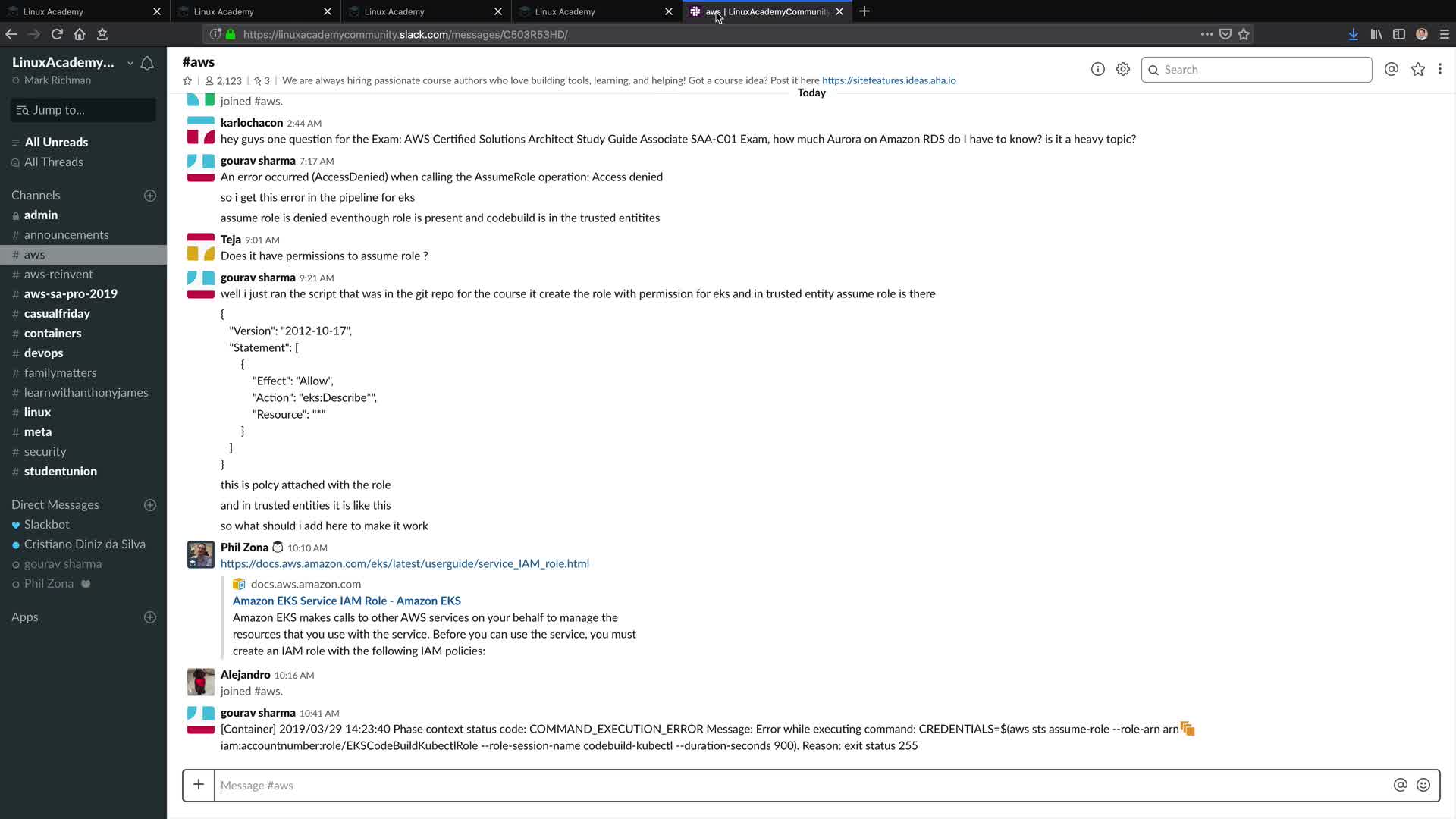Open more channel actions menu
Screen dimensions: 1456x819
coord(1439,69)
